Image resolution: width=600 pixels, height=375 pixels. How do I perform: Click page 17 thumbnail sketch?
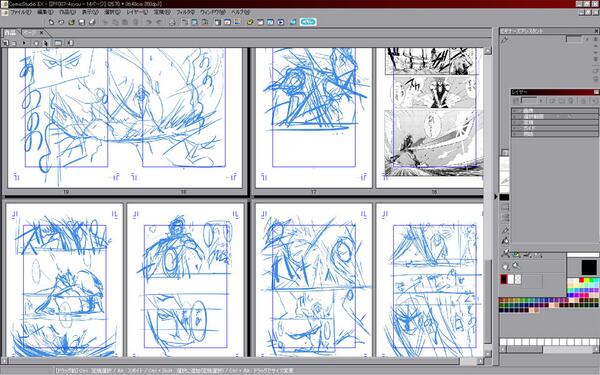click(x=314, y=118)
